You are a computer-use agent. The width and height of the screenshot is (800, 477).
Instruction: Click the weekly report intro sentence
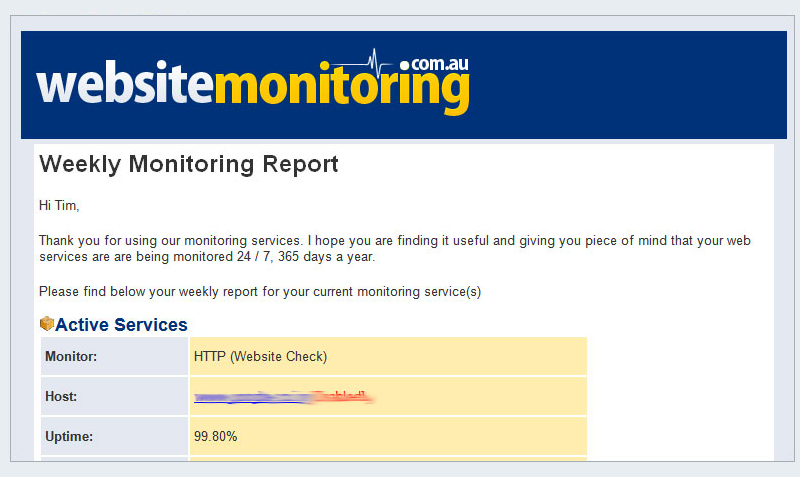[260, 292]
